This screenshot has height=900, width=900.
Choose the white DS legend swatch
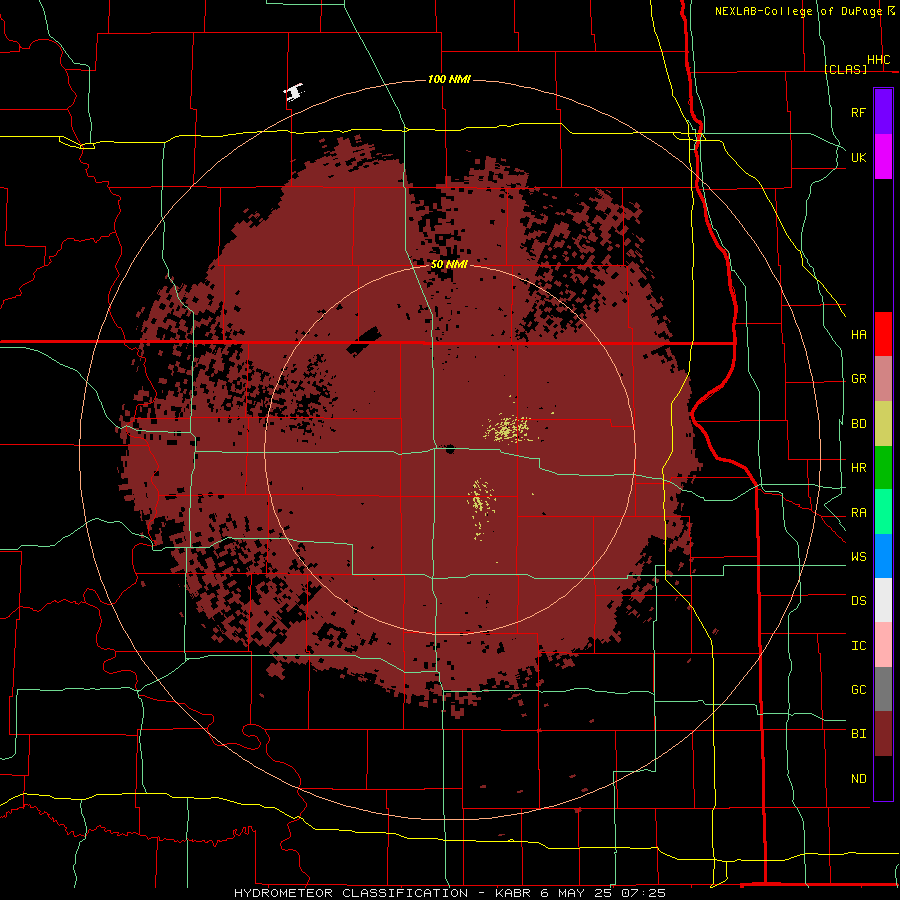point(883,600)
